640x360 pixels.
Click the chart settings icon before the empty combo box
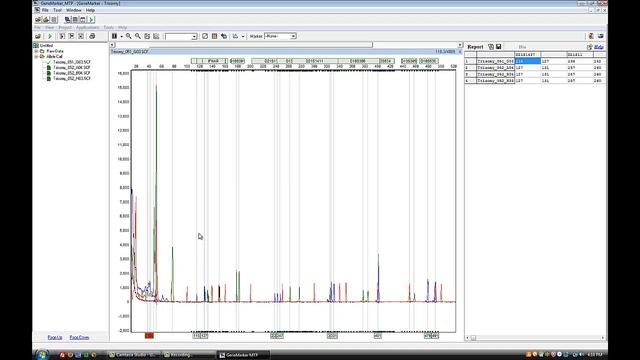click(x=156, y=36)
